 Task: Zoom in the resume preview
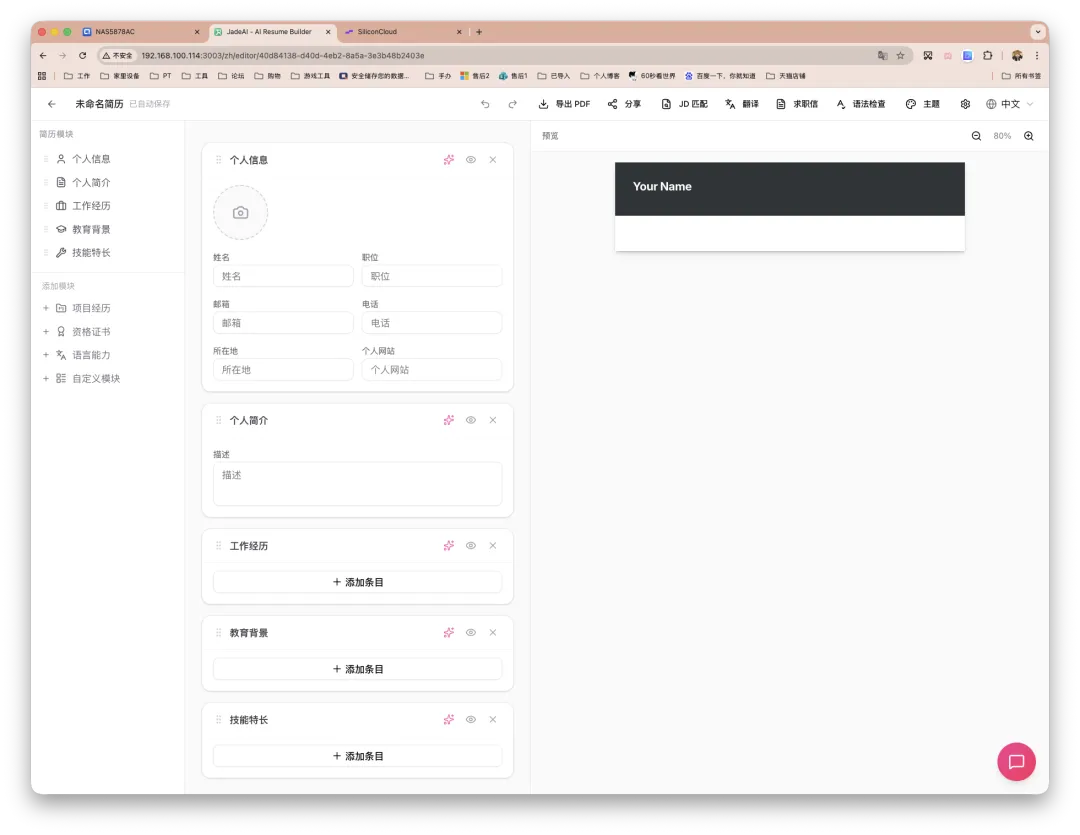click(1028, 136)
